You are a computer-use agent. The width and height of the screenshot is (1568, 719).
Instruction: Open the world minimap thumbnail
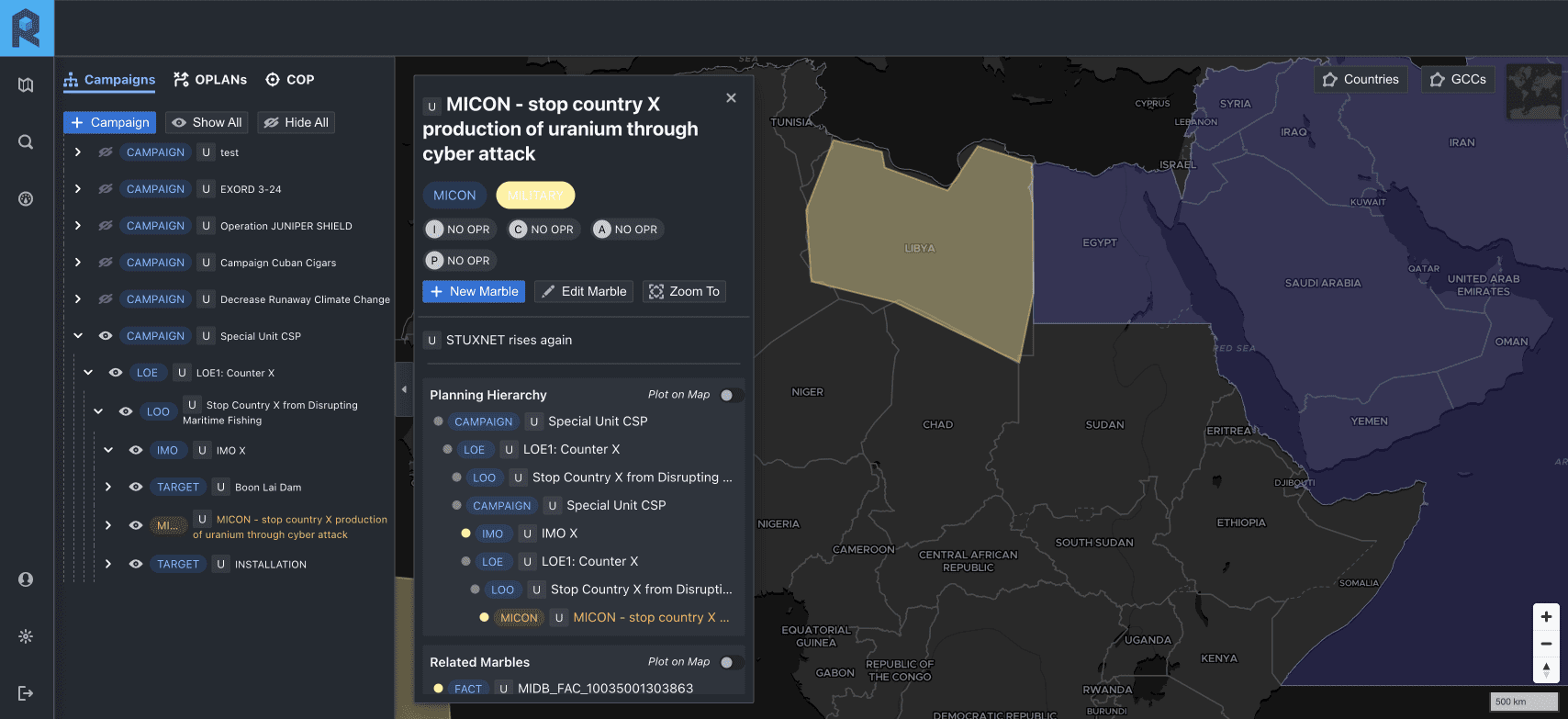[x=1534, y=92]
